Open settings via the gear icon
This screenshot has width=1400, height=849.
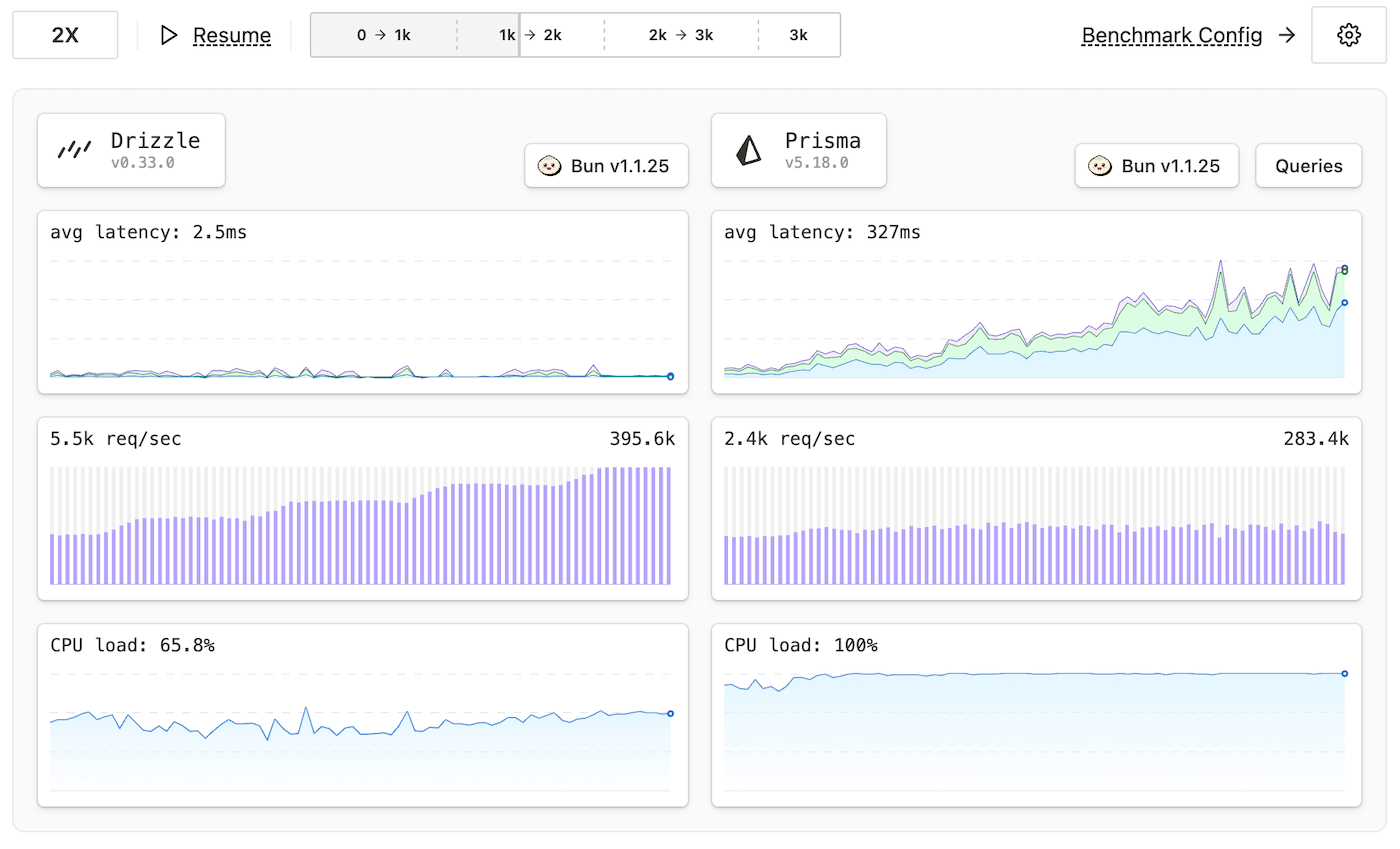tap(1348, 36)
